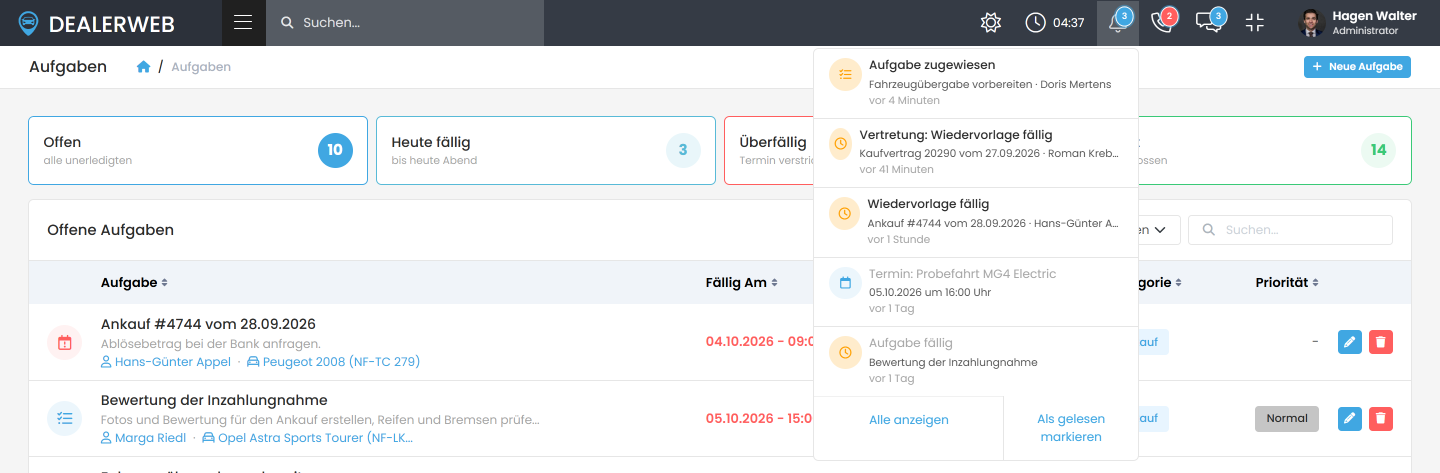The image size is (1440, 473).
Task: Click due date 04.10.2026
Action: tap(759, 342)
